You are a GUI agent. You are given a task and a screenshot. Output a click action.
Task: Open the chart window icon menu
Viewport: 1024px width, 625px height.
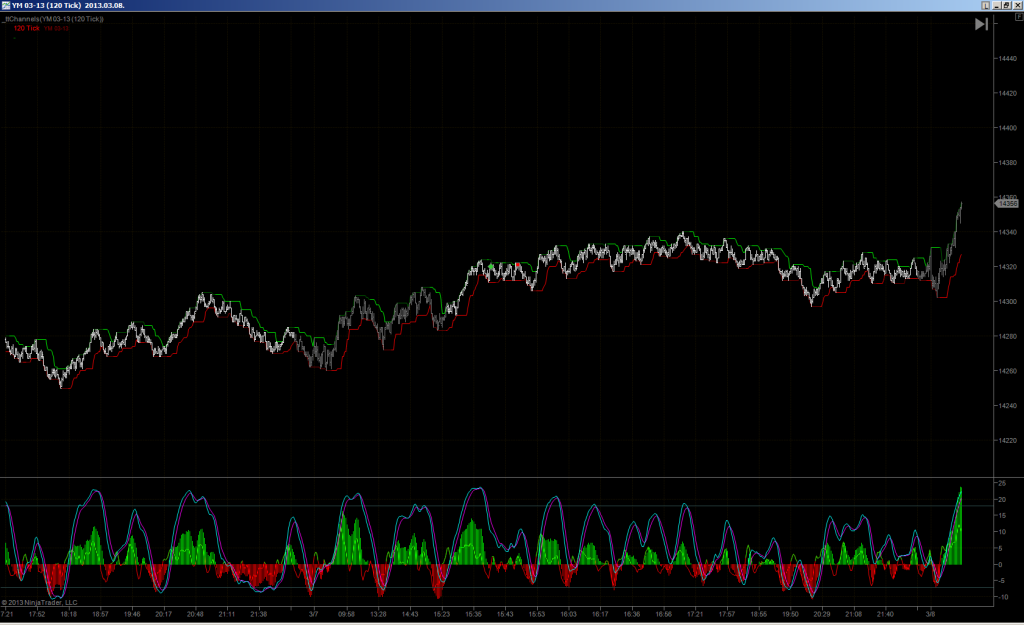[x=6, y=5]
